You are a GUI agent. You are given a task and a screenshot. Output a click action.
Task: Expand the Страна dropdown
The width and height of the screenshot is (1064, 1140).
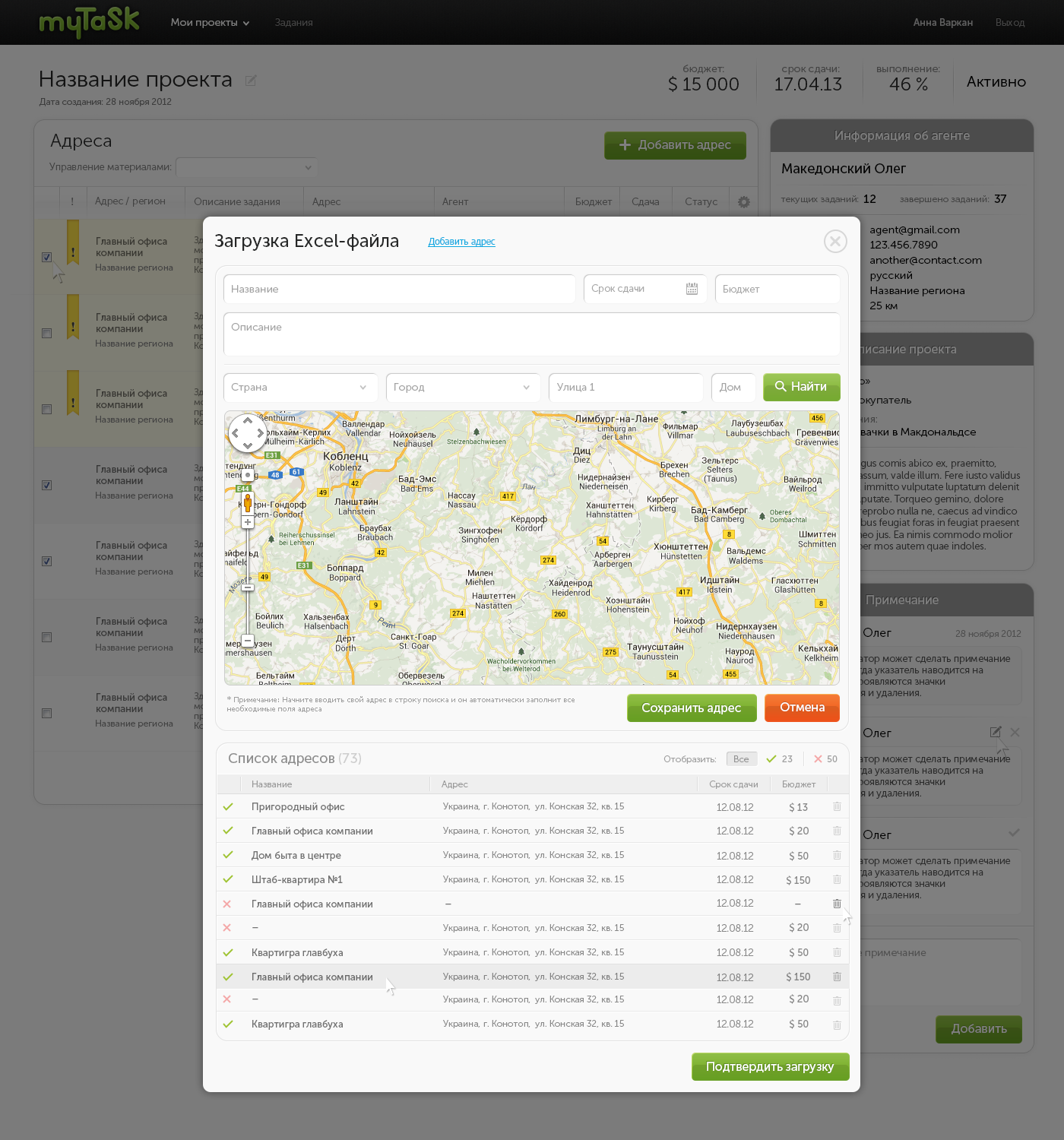pyautogui.click(x=299, y=388)
